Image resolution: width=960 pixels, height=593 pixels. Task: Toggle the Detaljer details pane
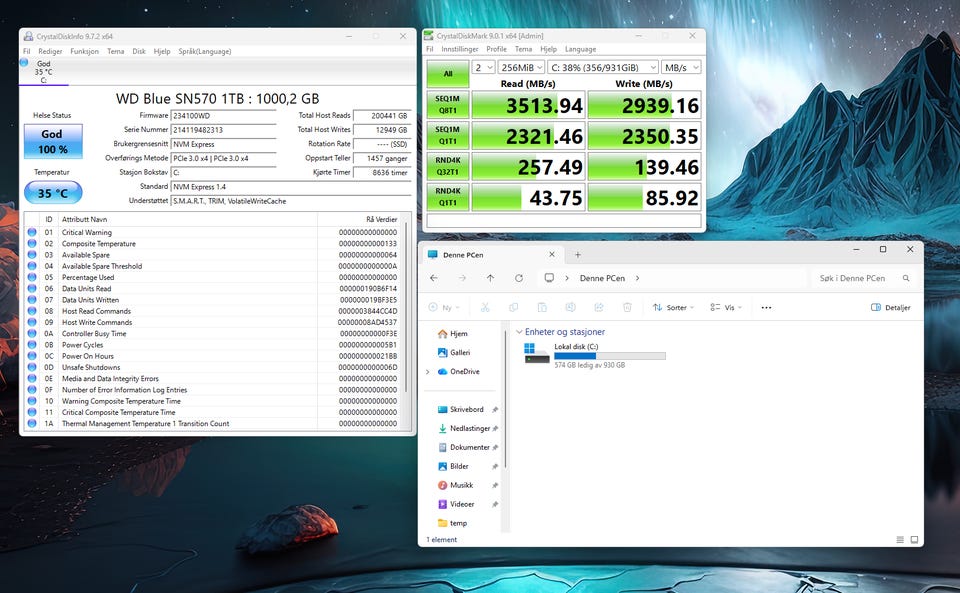tap(891, 307)
